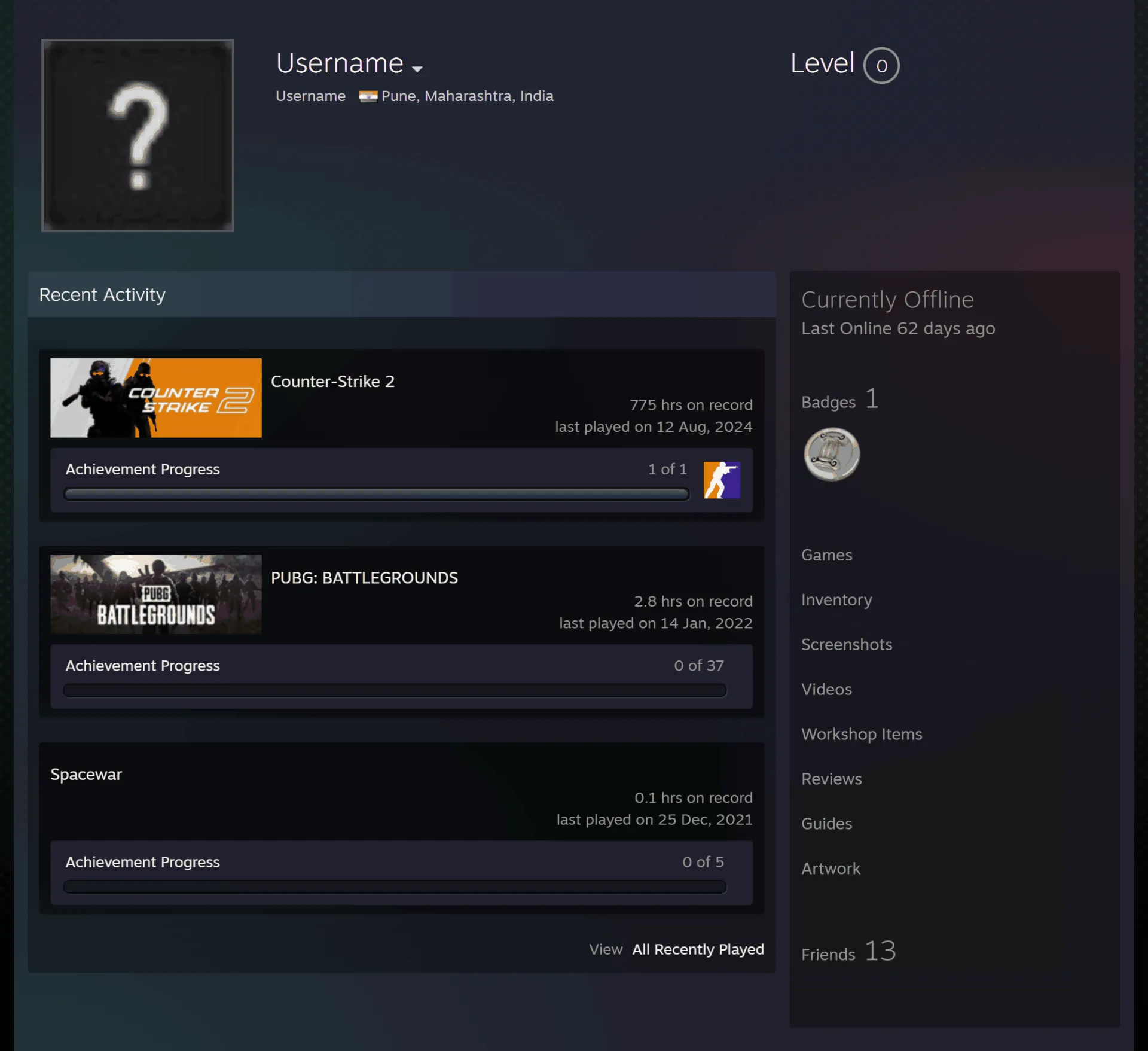
Task: Click the Badges 1 heading
Action: point(839,400)
